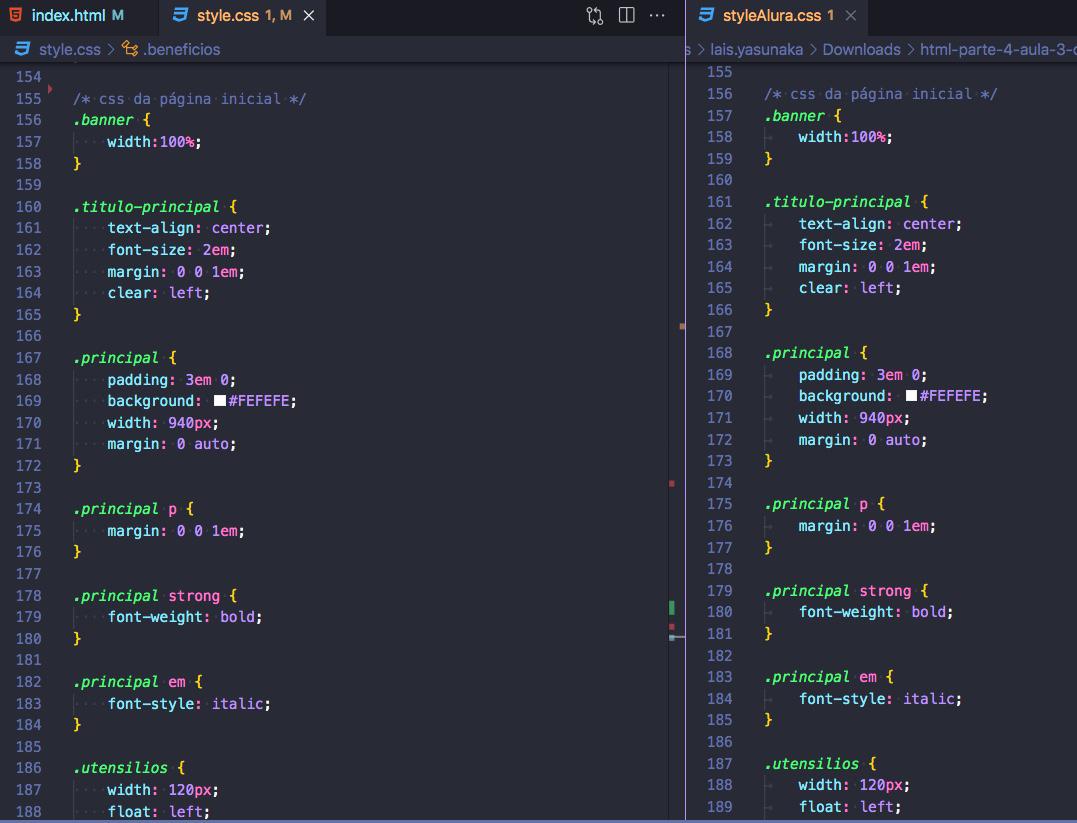This screenshot has height=823, width=1077.
Task: Click 'font-weight: bold;' in styleAlura.css
Action: [x=876, y=612]
